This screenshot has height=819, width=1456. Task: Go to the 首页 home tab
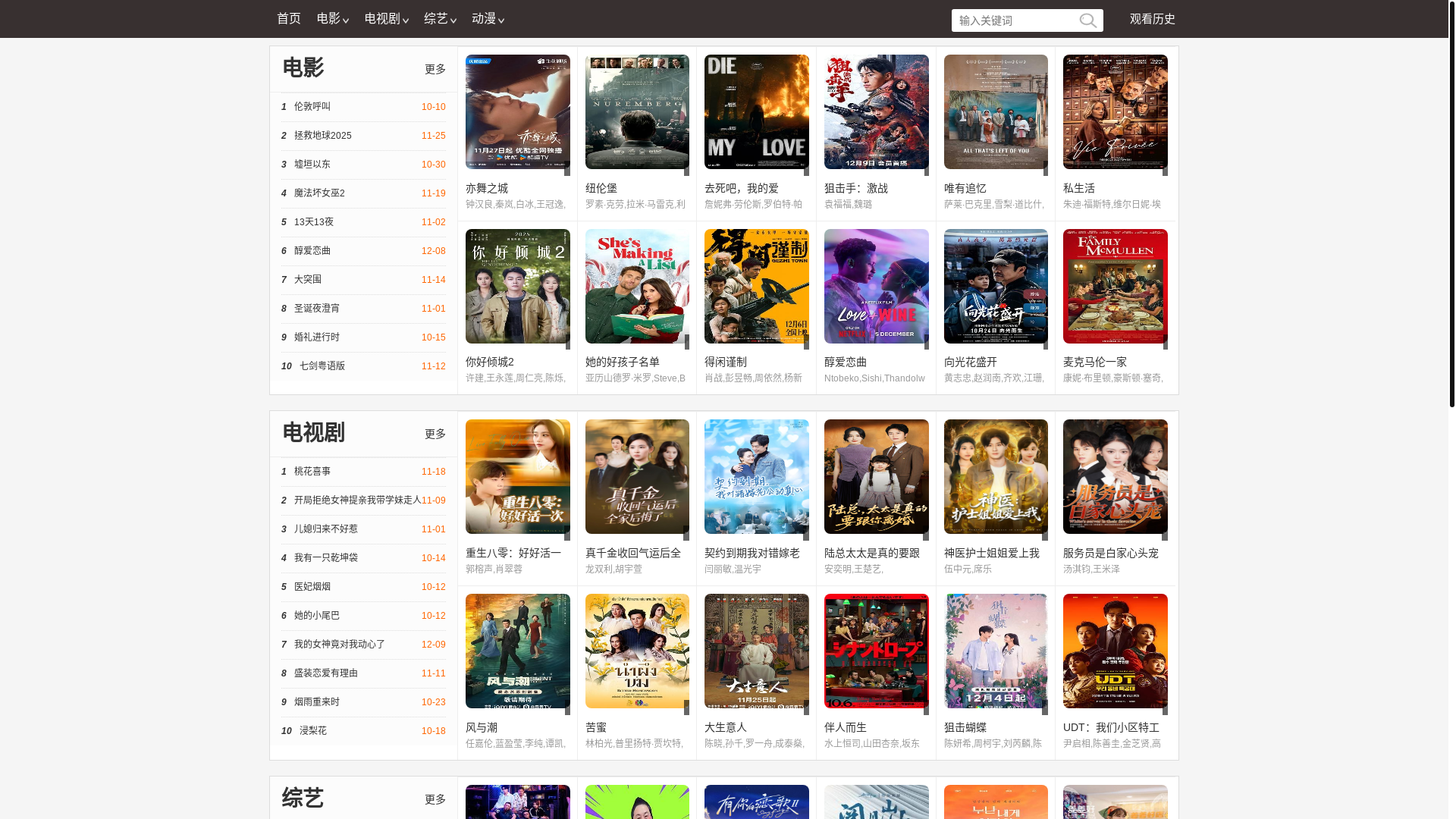click(289, 19)
